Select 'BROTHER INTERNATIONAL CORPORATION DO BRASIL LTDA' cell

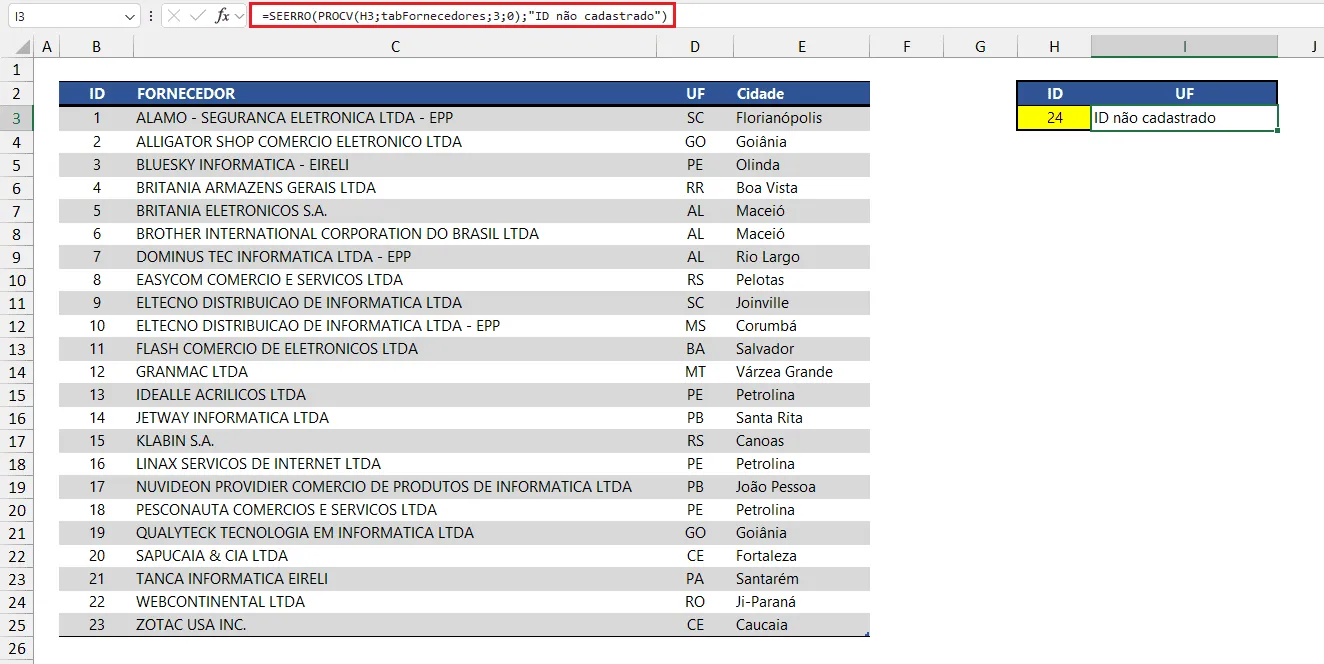(396, 233)
